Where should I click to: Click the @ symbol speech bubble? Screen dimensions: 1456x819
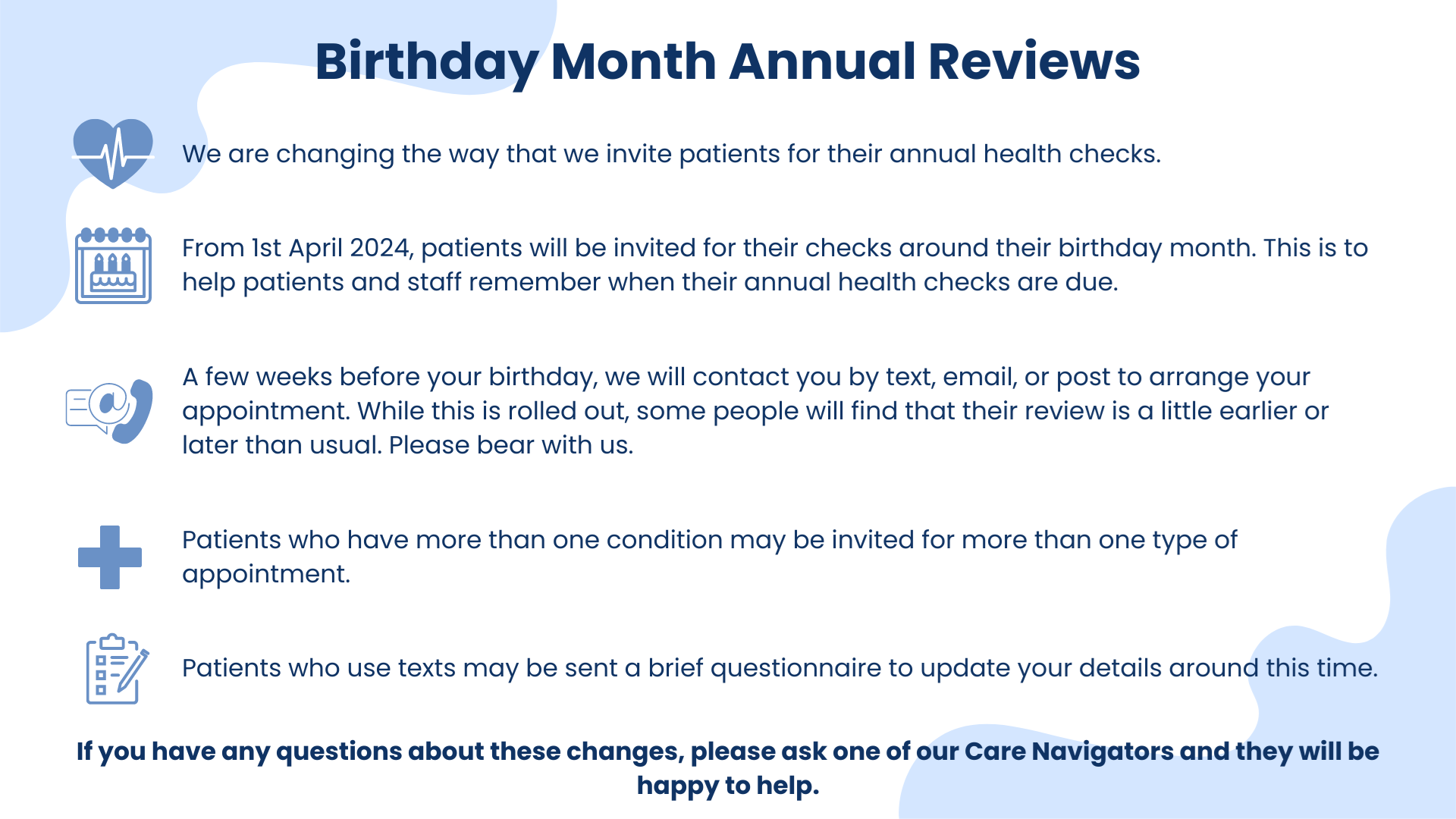click(108, 401)
